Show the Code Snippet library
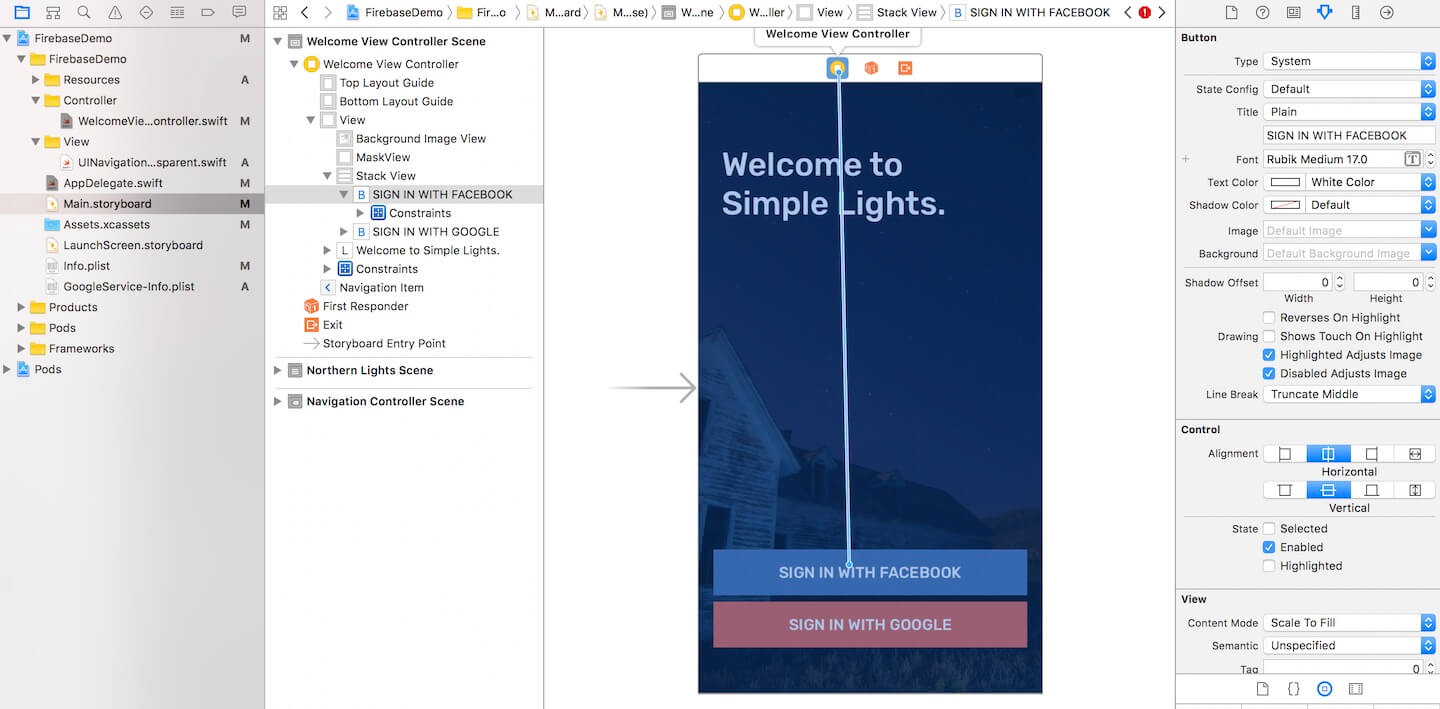Screen dimensions: 1440x709 point(1293,689)
